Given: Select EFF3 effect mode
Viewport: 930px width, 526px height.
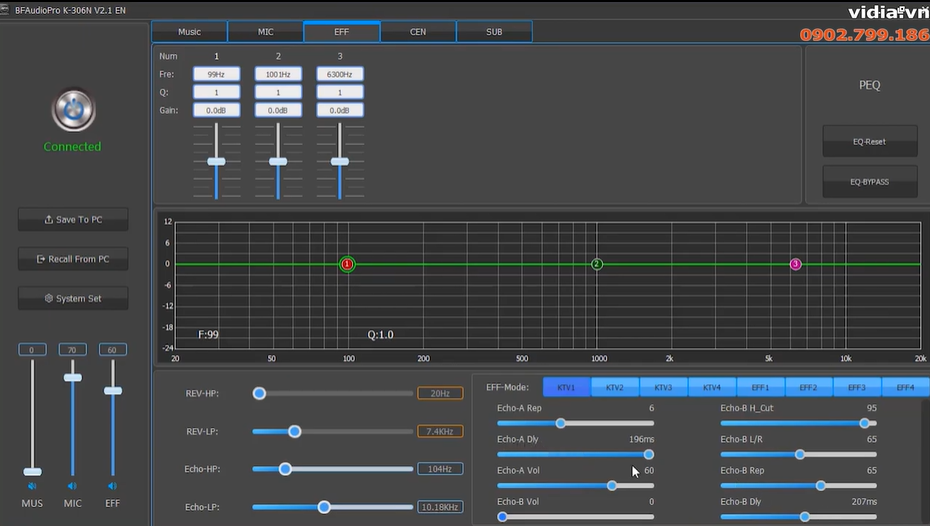Looking at the screenshot, I should point(857,387).
